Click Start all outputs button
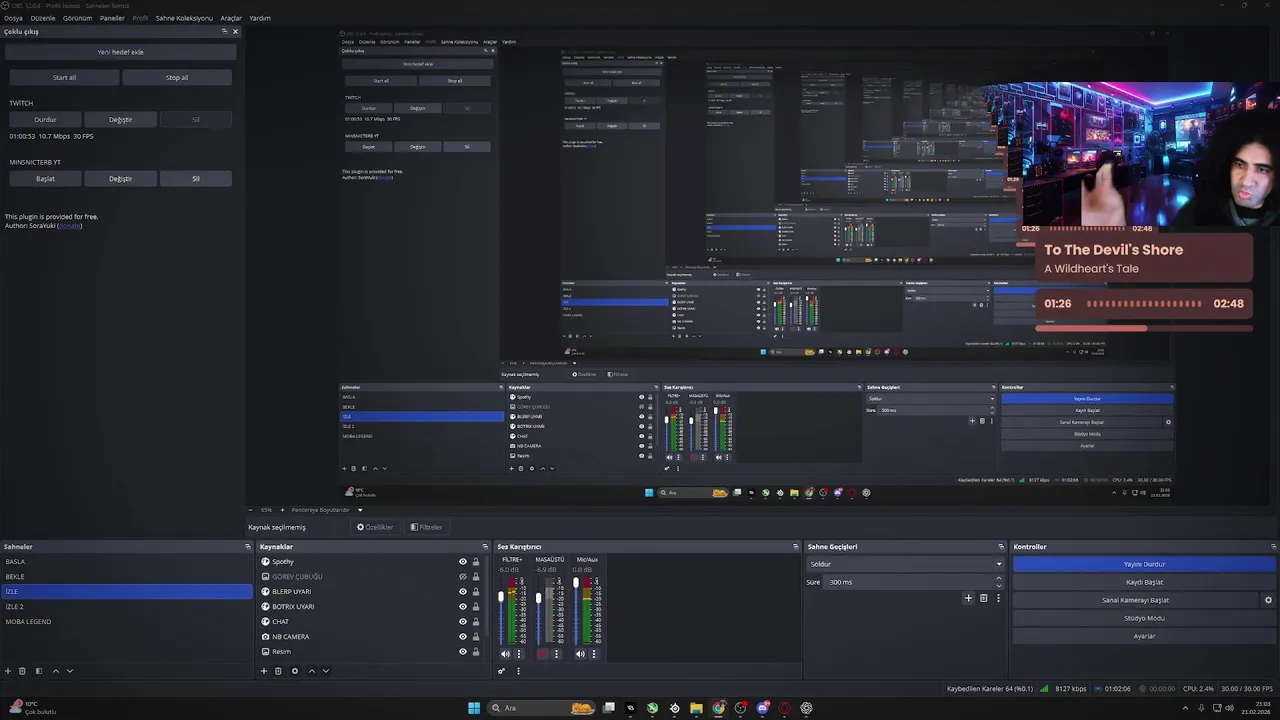 pos(64,77)
